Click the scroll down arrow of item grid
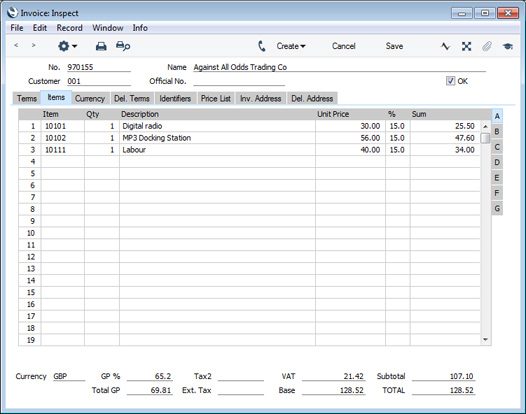The width and height of the screenshot is (526, 414). coord(485,340)
